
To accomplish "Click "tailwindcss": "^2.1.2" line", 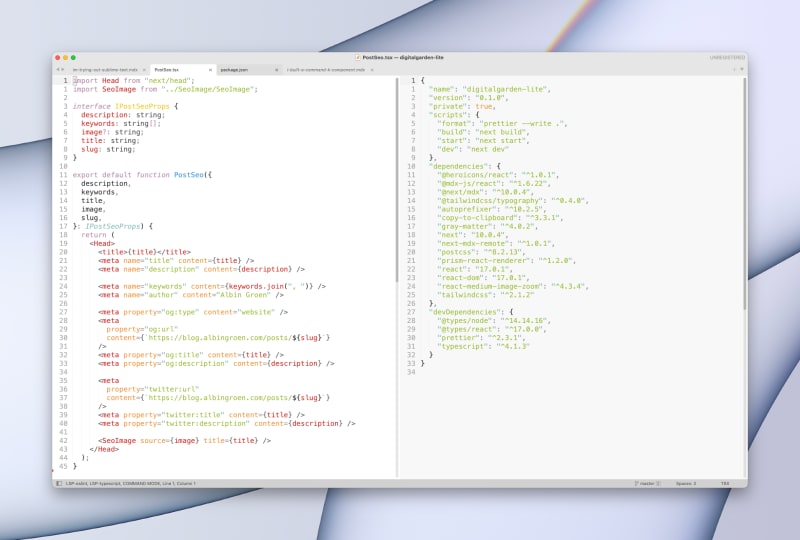I will (x=486, y=295).
